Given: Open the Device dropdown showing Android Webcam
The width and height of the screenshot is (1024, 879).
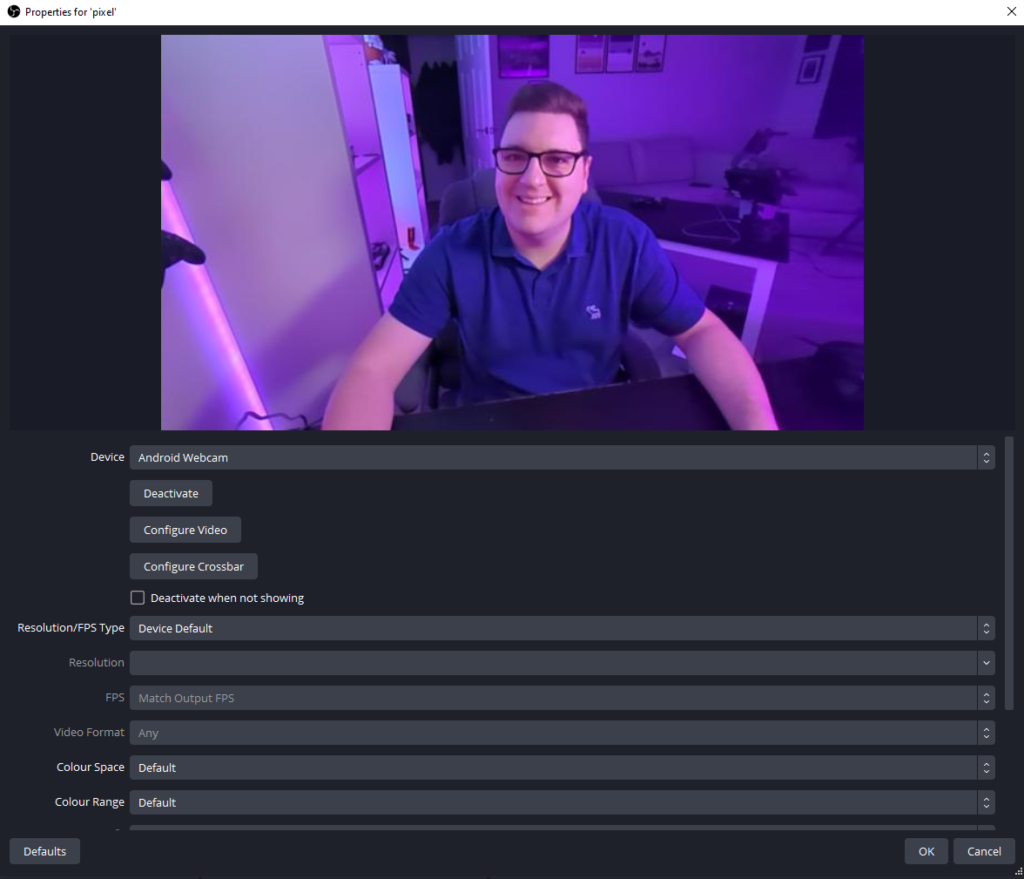Looking at the screenshot, I should [x=561, y=458].
